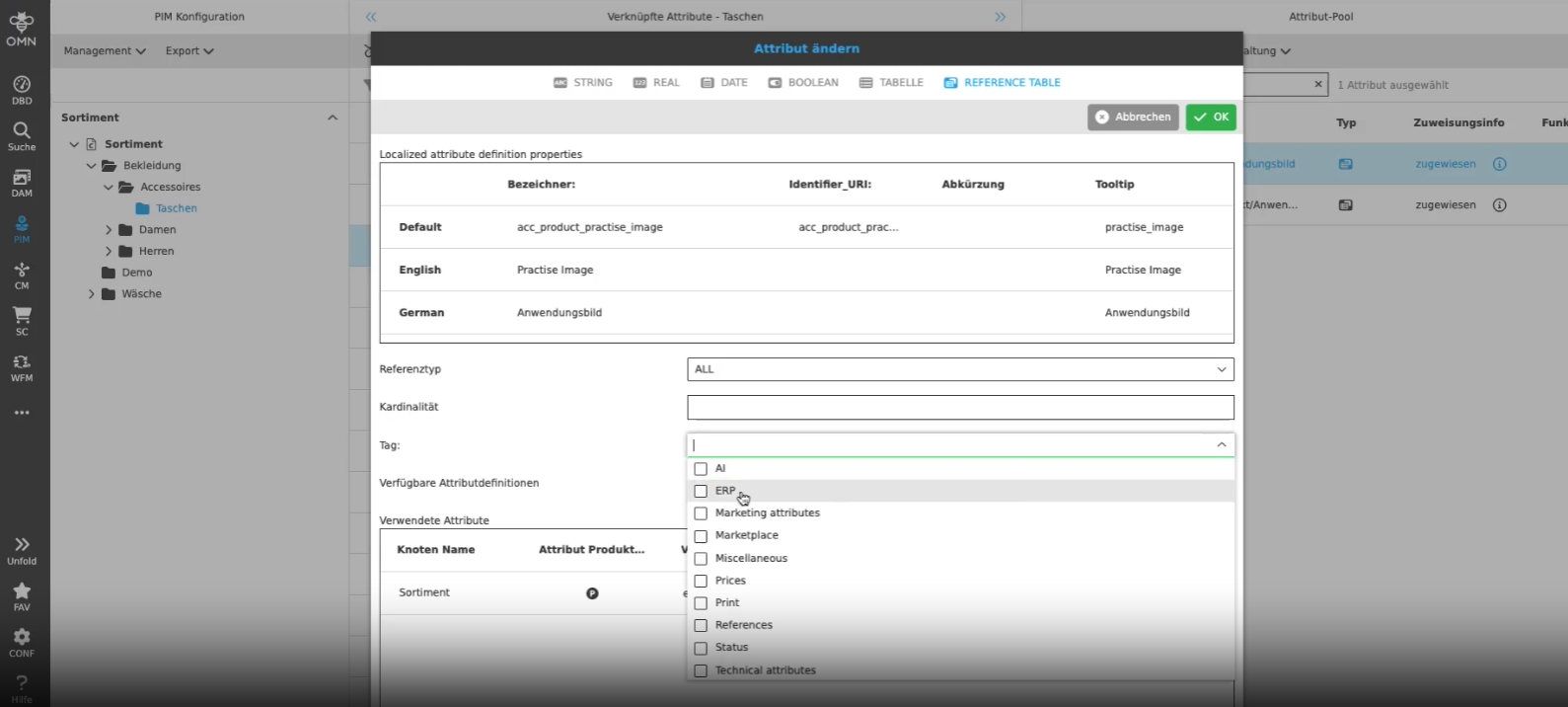
Task: Select the Taschen folder in tree
Action: point(177,208)
